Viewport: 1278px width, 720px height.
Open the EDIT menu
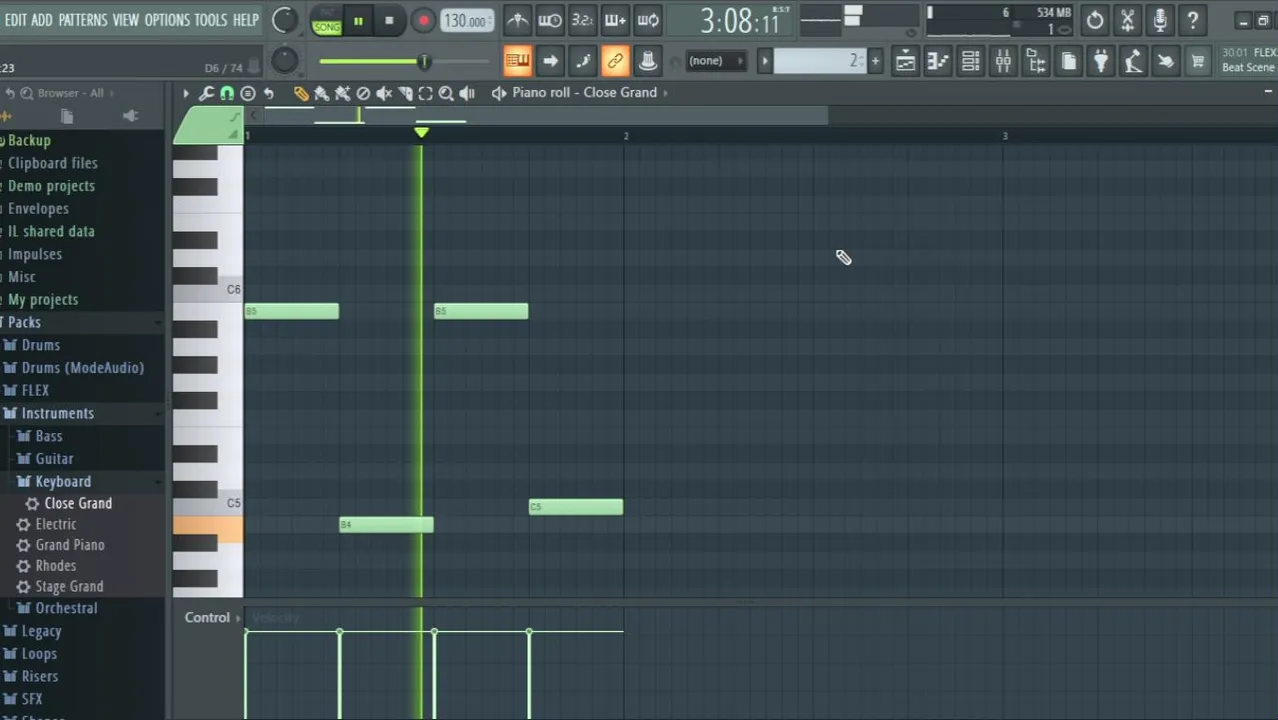[x=16, y=20]
